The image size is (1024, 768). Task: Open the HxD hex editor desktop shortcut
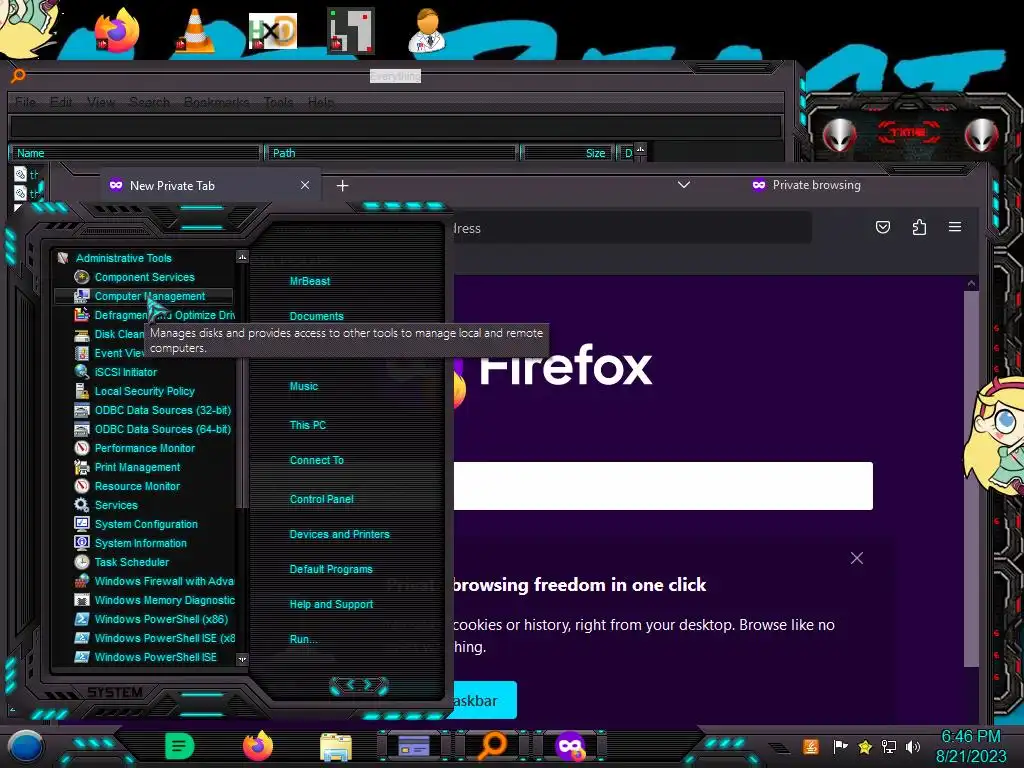coord(273,31)
